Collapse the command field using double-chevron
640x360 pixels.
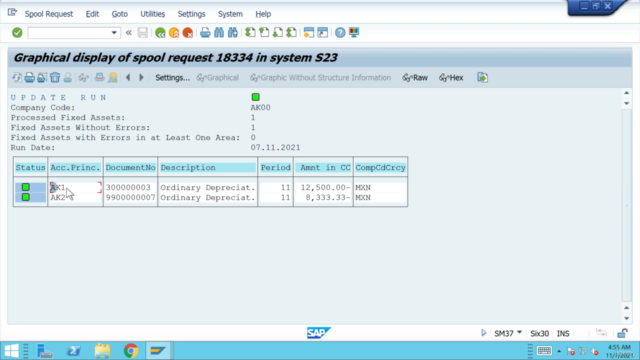[x=129, y=33]
